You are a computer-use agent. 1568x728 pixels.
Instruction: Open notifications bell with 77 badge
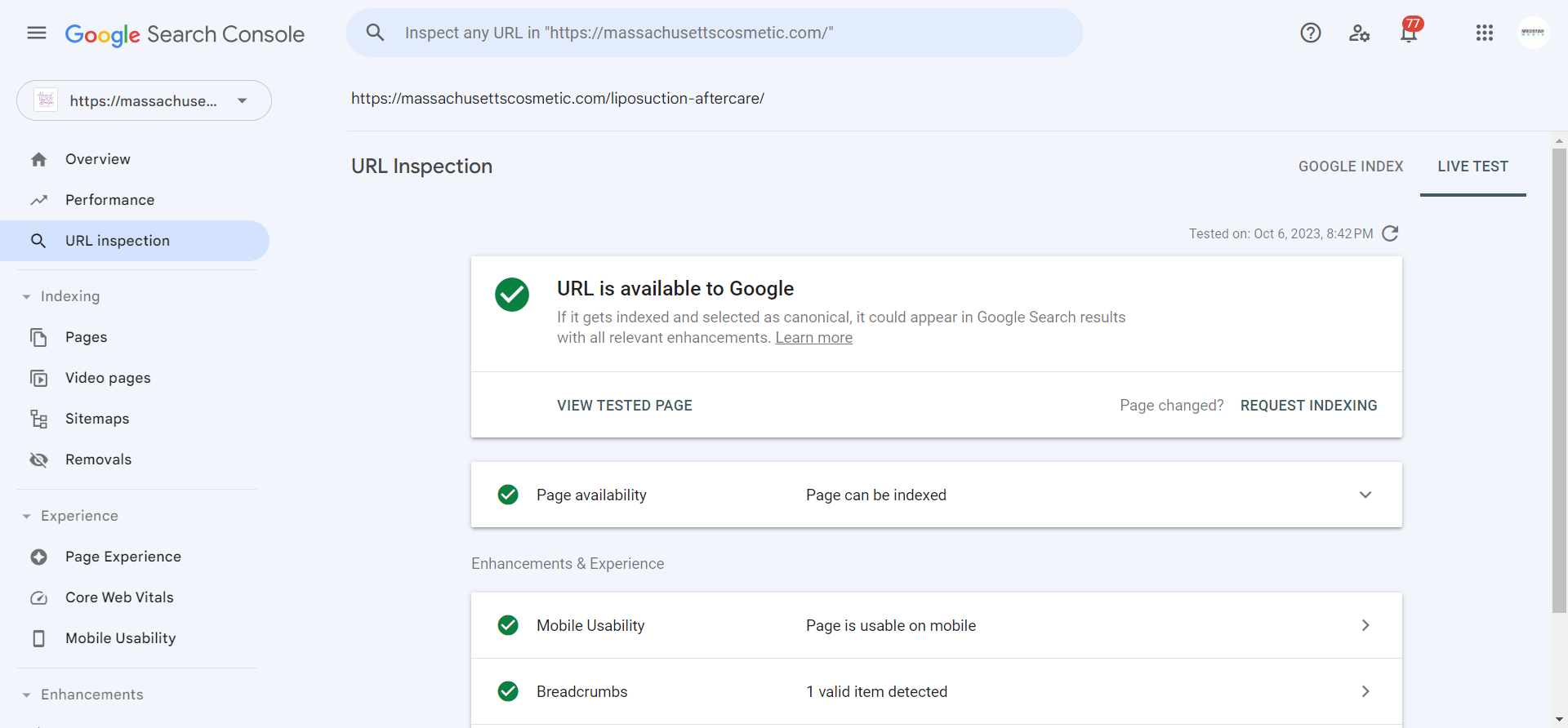[1410, 31]
